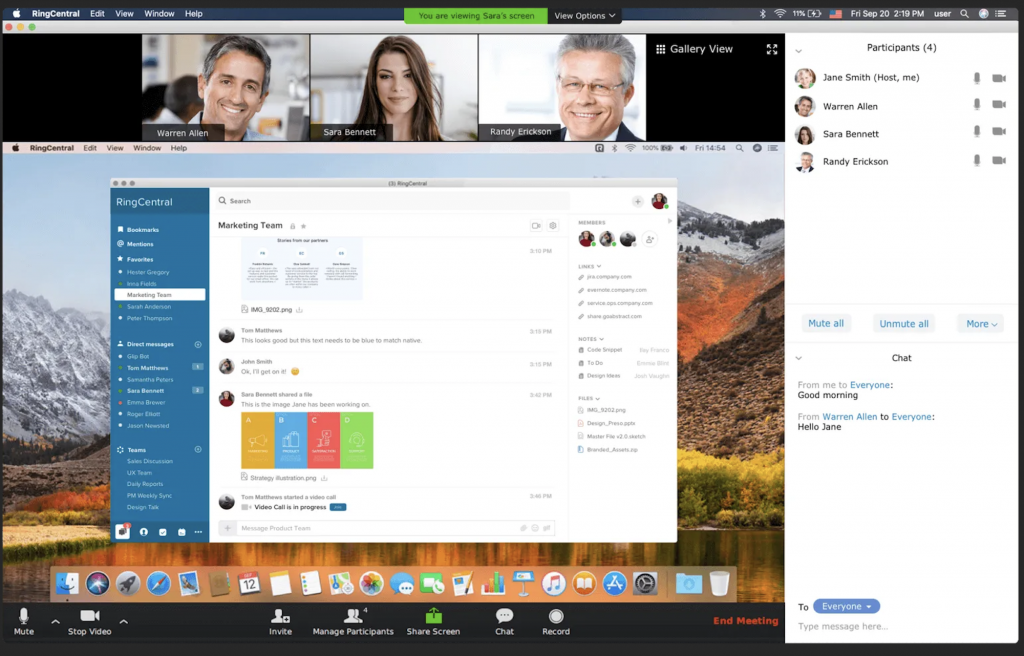This screenshot has height=656, width=1024.
Task: Start a video call from Marketing Team header
Action: pos(536,226)
